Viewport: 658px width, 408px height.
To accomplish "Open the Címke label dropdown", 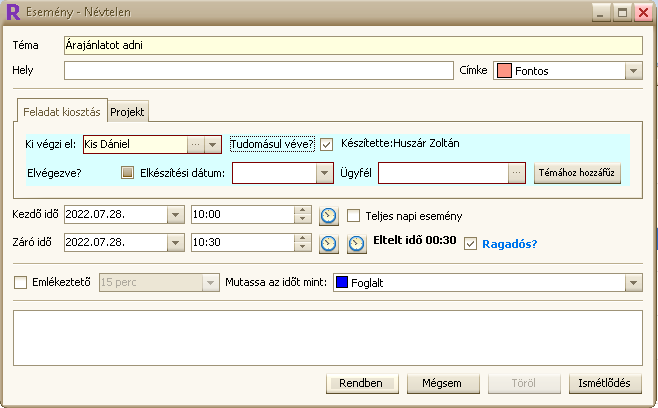I will tap(633, 71).
